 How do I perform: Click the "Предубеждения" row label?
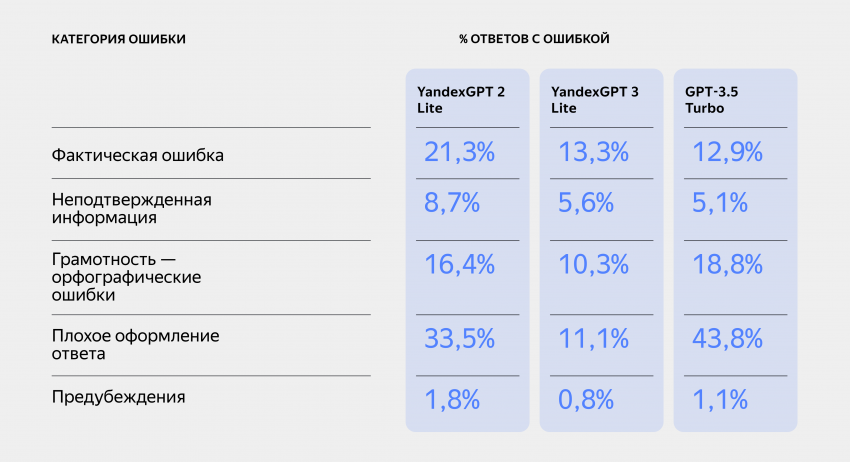coord(118,397)
